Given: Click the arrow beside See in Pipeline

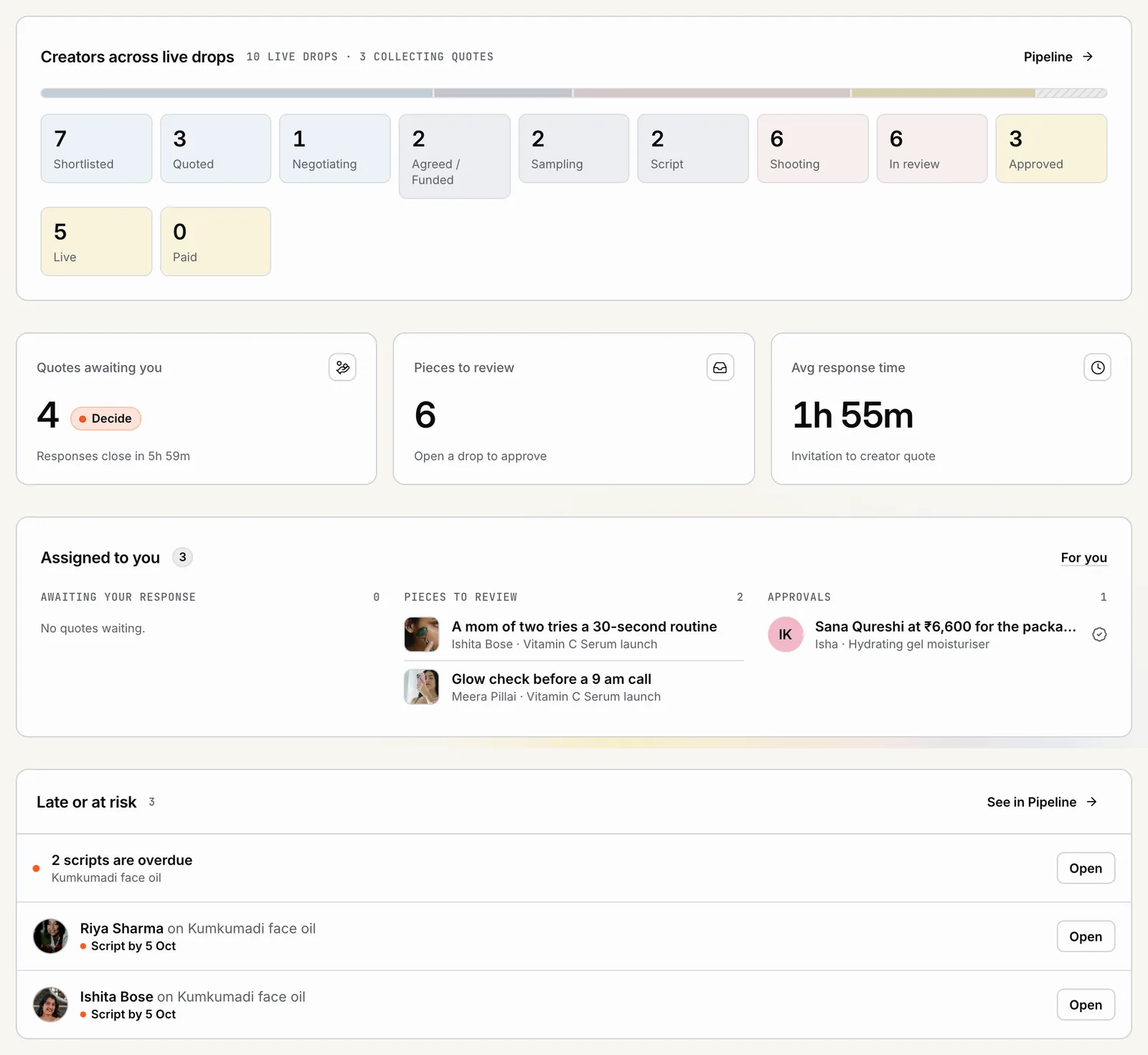Looking at the screenshot, I should click(x=1091, y=802).
